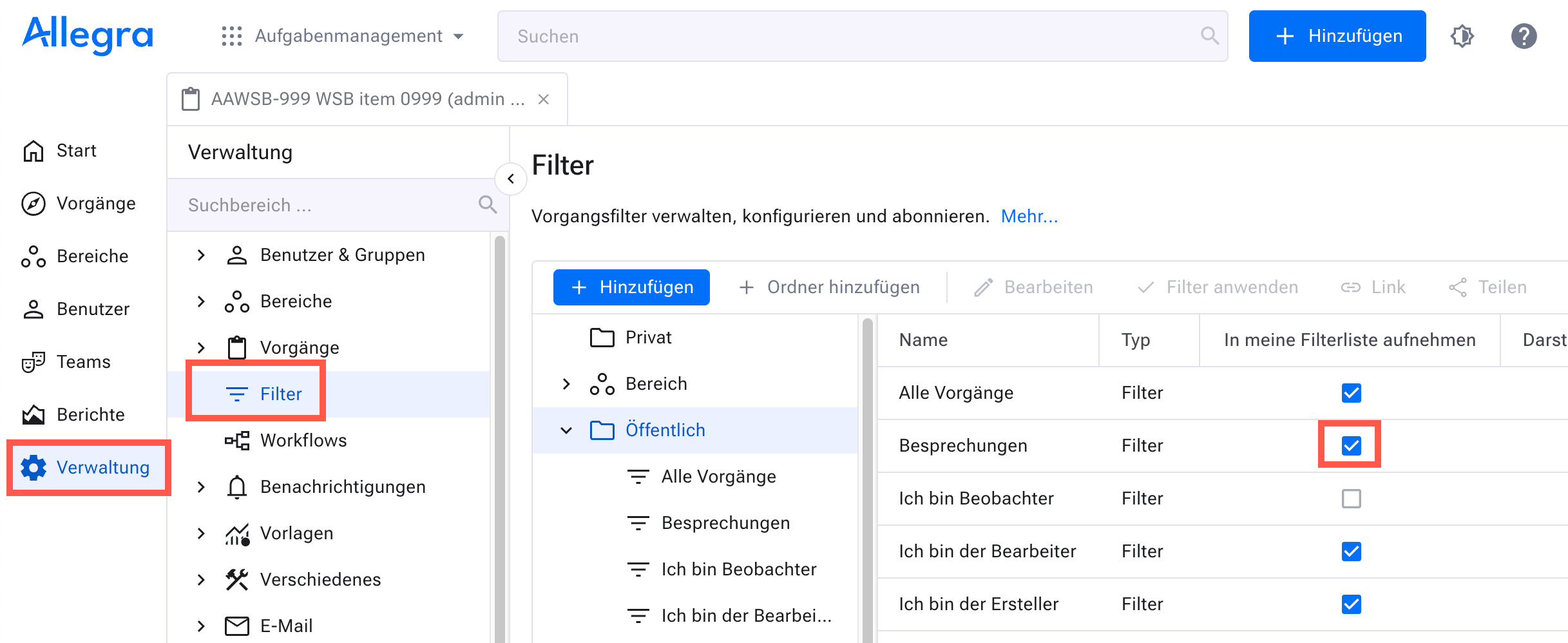
Task: Click the Workflows diagram icon
Action: click(x=237, y=441)
